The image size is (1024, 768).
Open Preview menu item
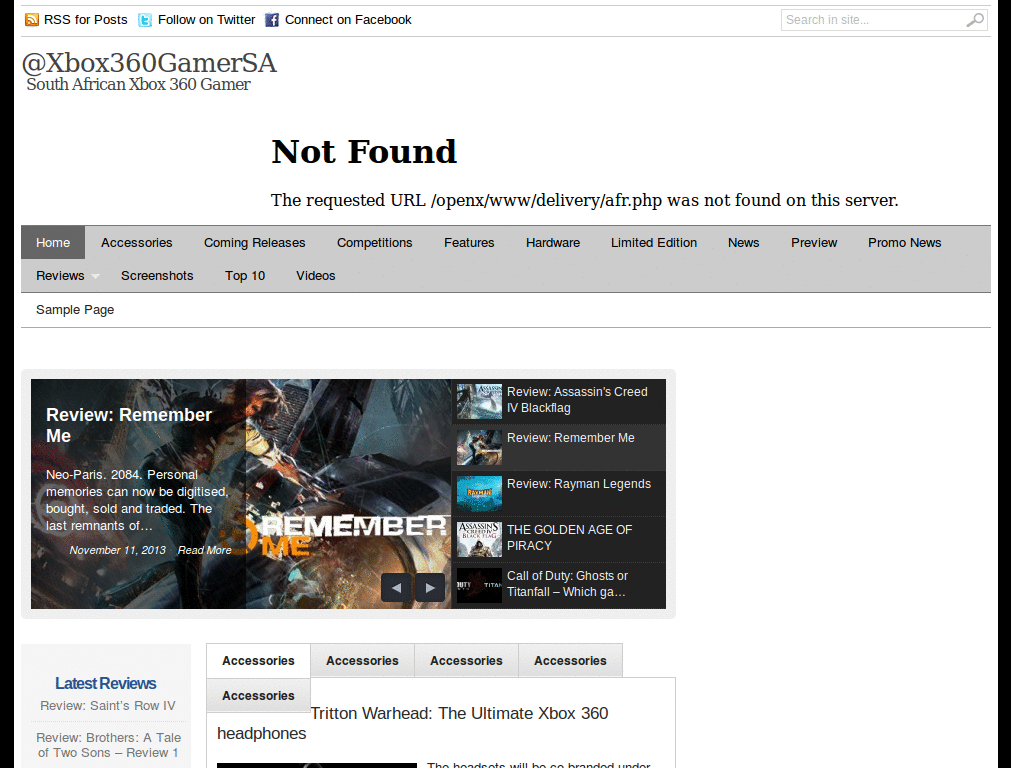[x=814, y=242]
